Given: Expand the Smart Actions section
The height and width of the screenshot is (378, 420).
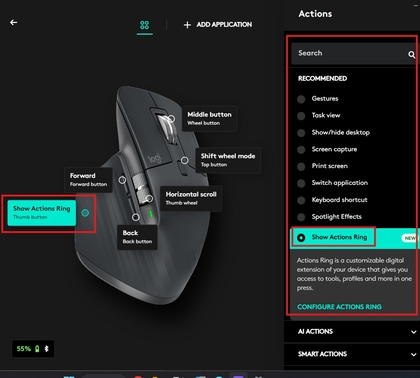Looking at the screenshot, I should (353, 354).
